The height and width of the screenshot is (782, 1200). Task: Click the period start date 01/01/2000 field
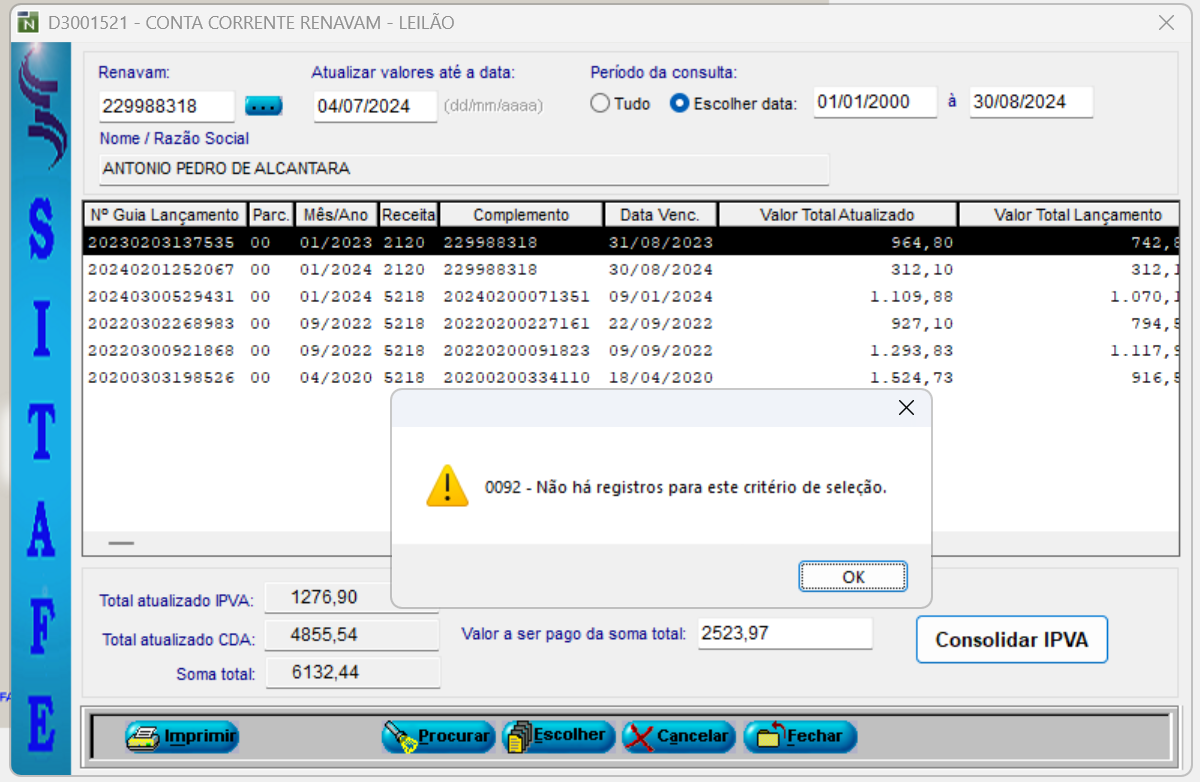(874, 102)
